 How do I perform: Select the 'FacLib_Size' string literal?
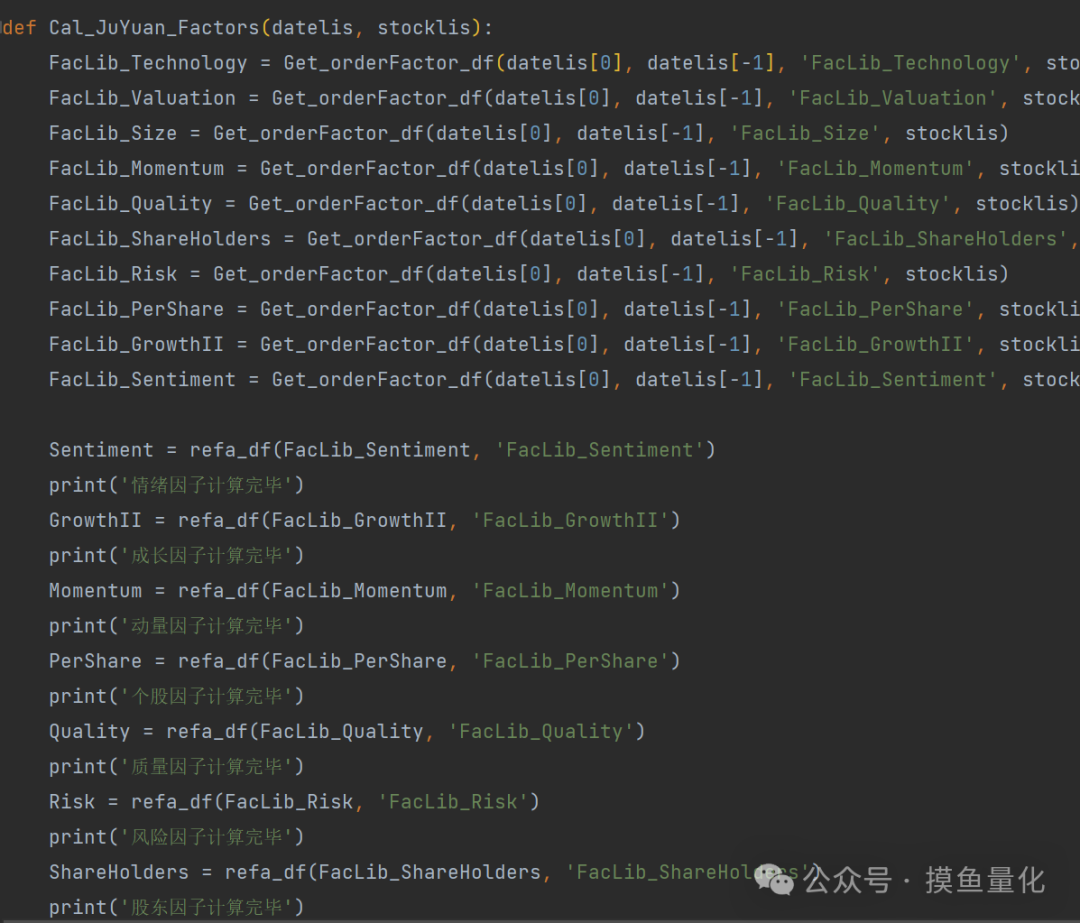pyautogui.click(x=812, y=133)
